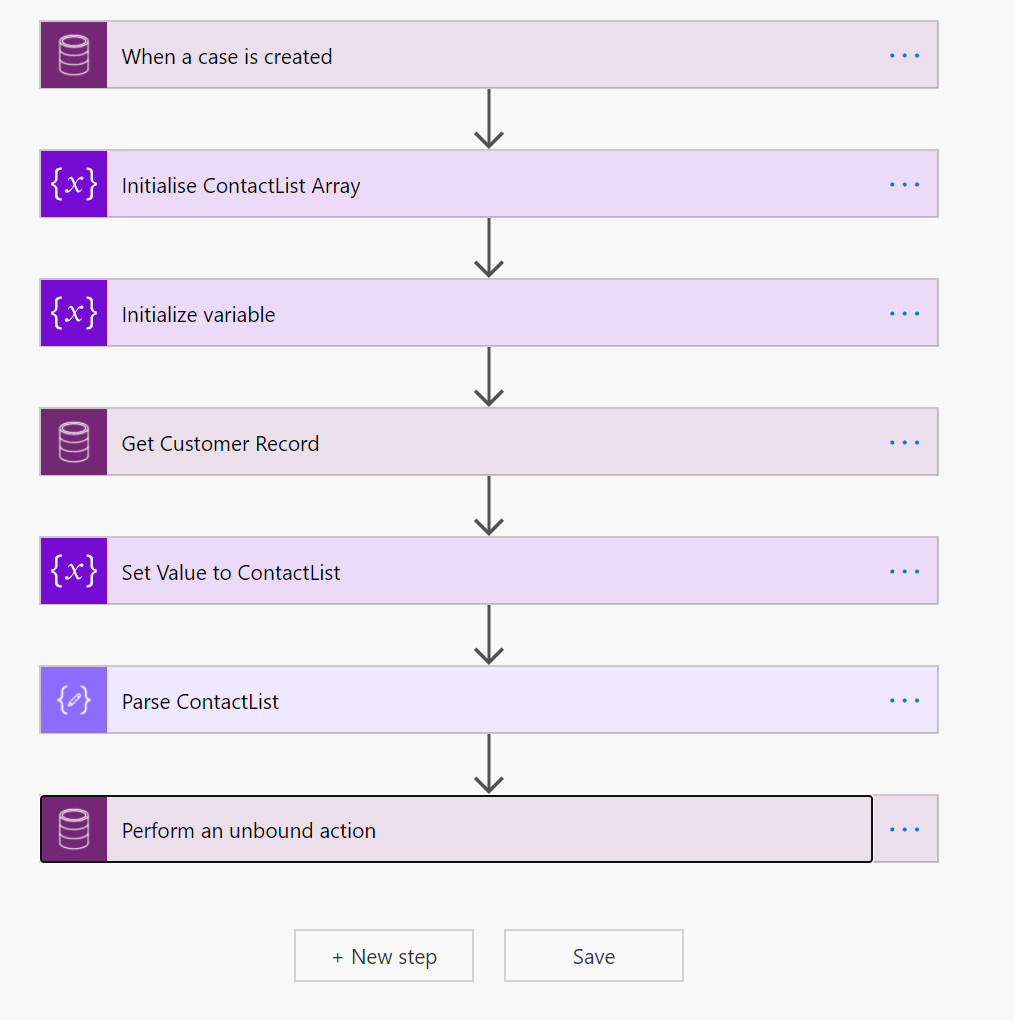Click the Dataverse icon on Perform an unbound action
This screenshot has width=1014, height=1020.
click(x=74, y=829)
